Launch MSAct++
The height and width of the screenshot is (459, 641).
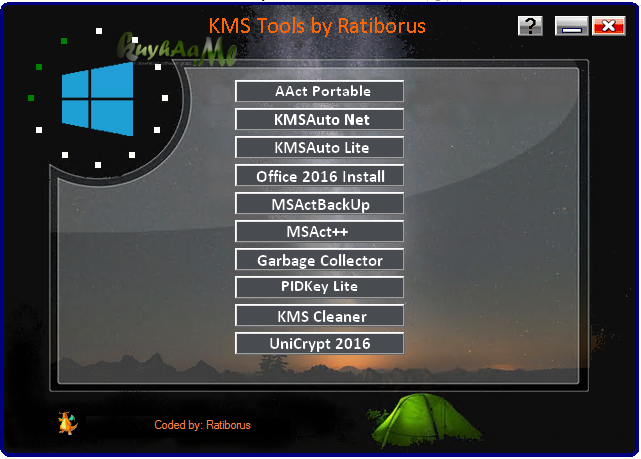(319, 231)
